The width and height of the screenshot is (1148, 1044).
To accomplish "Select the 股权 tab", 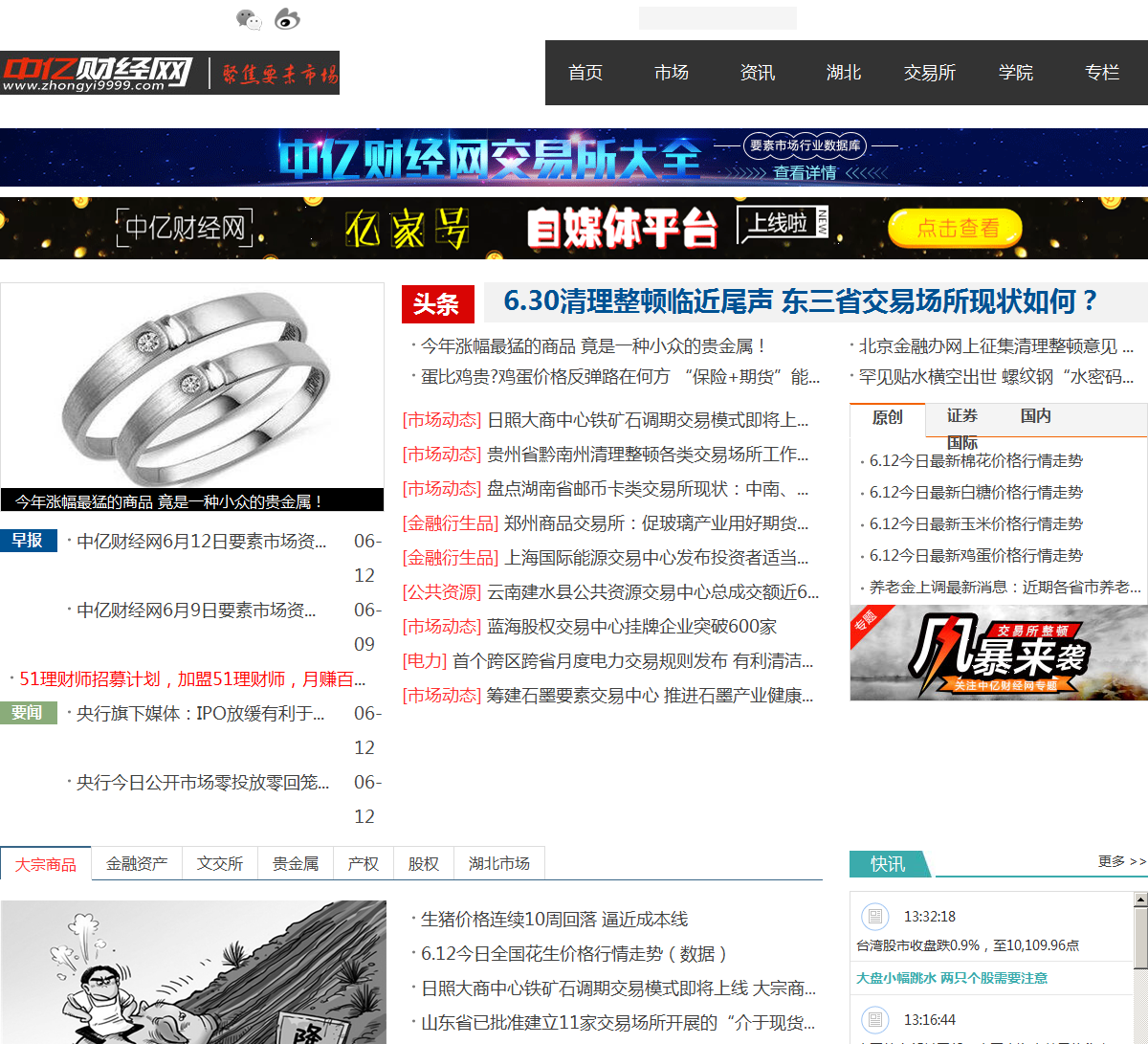I will pyautogui.click(x=424, y=864).
